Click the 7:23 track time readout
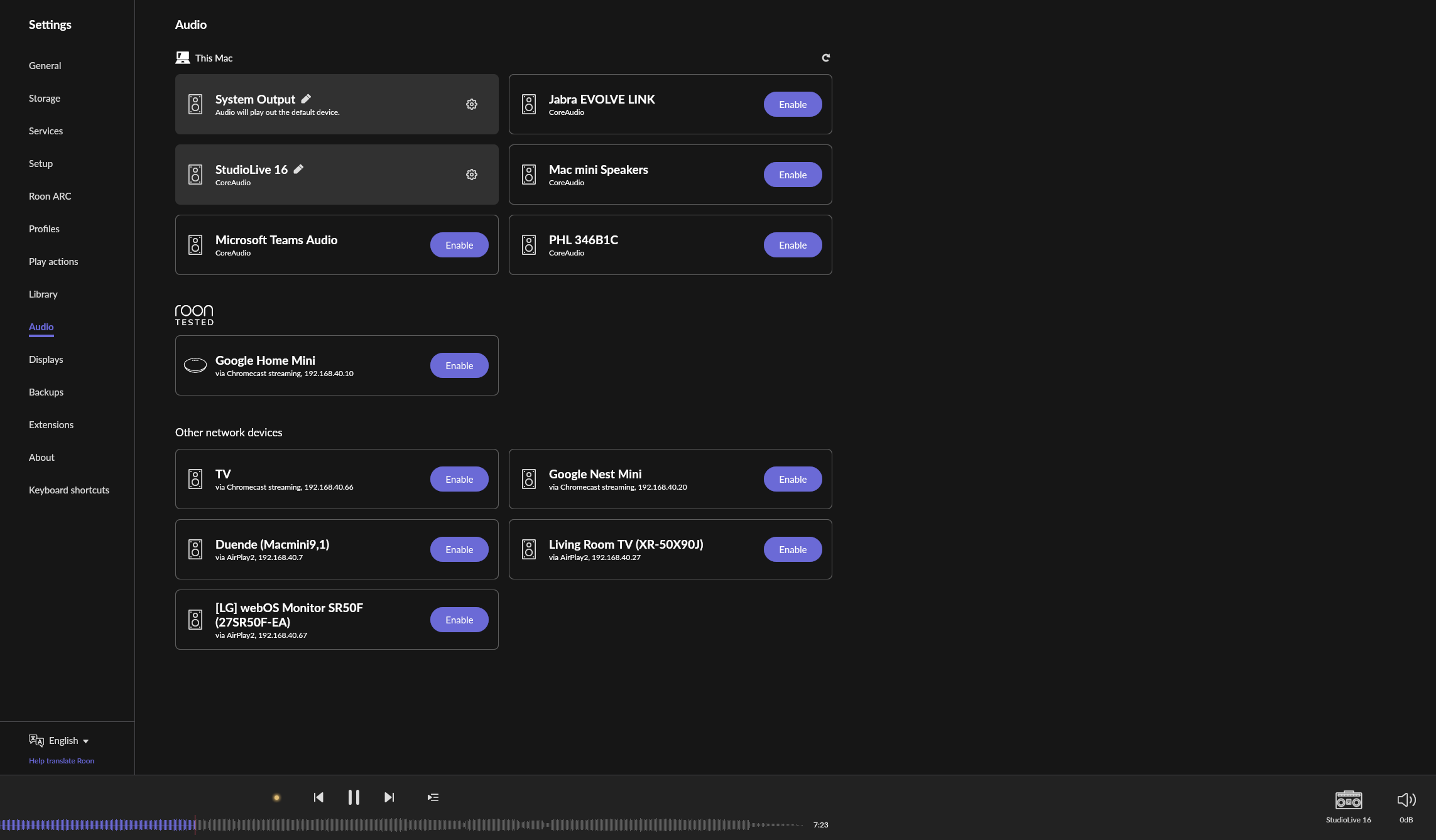This screenshot has height=840, width=1436. click(820, 825)
